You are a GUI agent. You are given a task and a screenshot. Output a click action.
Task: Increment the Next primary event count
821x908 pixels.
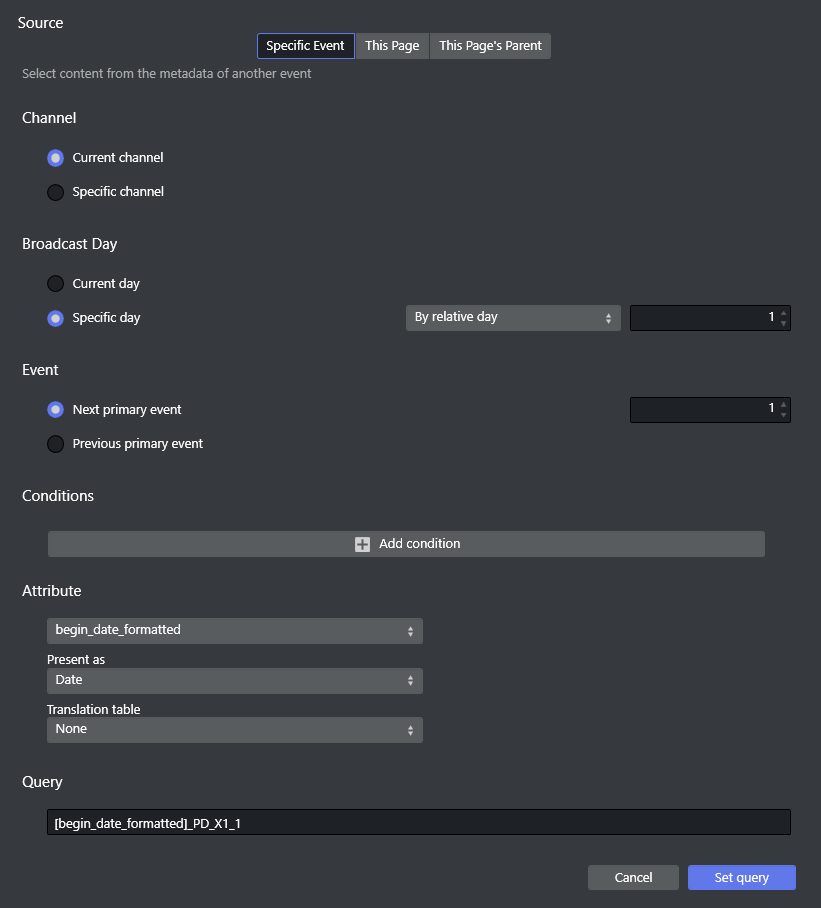pyautogui.click(x=783, y=405)
